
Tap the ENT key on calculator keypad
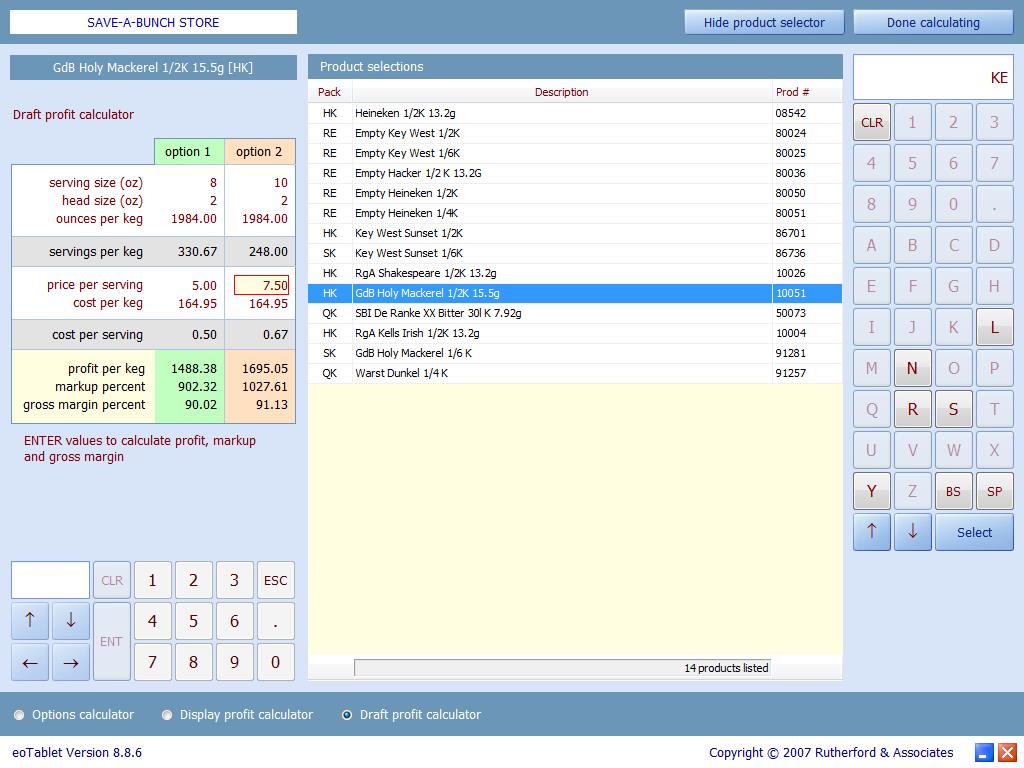click(x=112, y=641)
